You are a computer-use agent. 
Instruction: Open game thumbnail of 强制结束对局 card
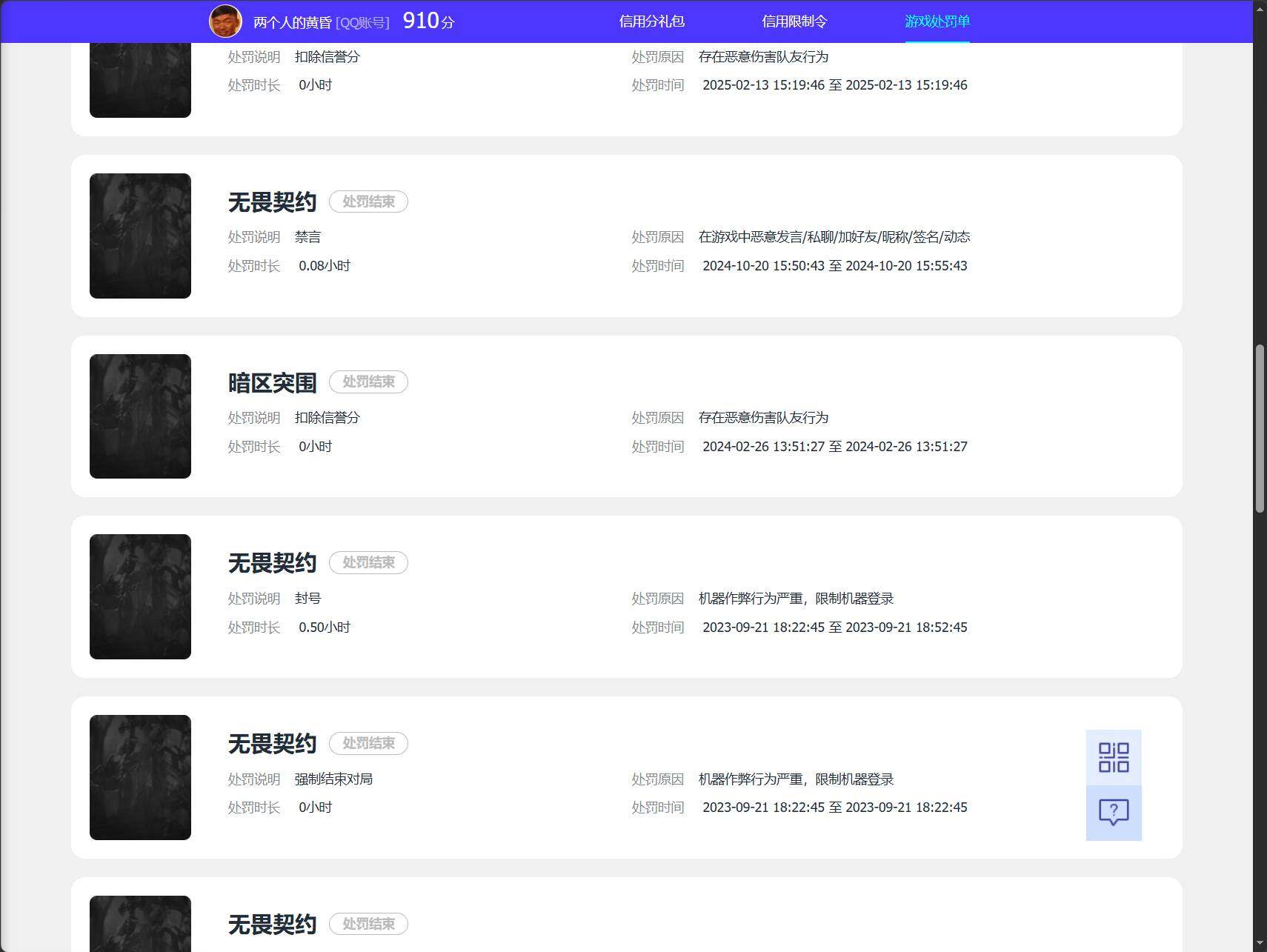click(140, 777)
